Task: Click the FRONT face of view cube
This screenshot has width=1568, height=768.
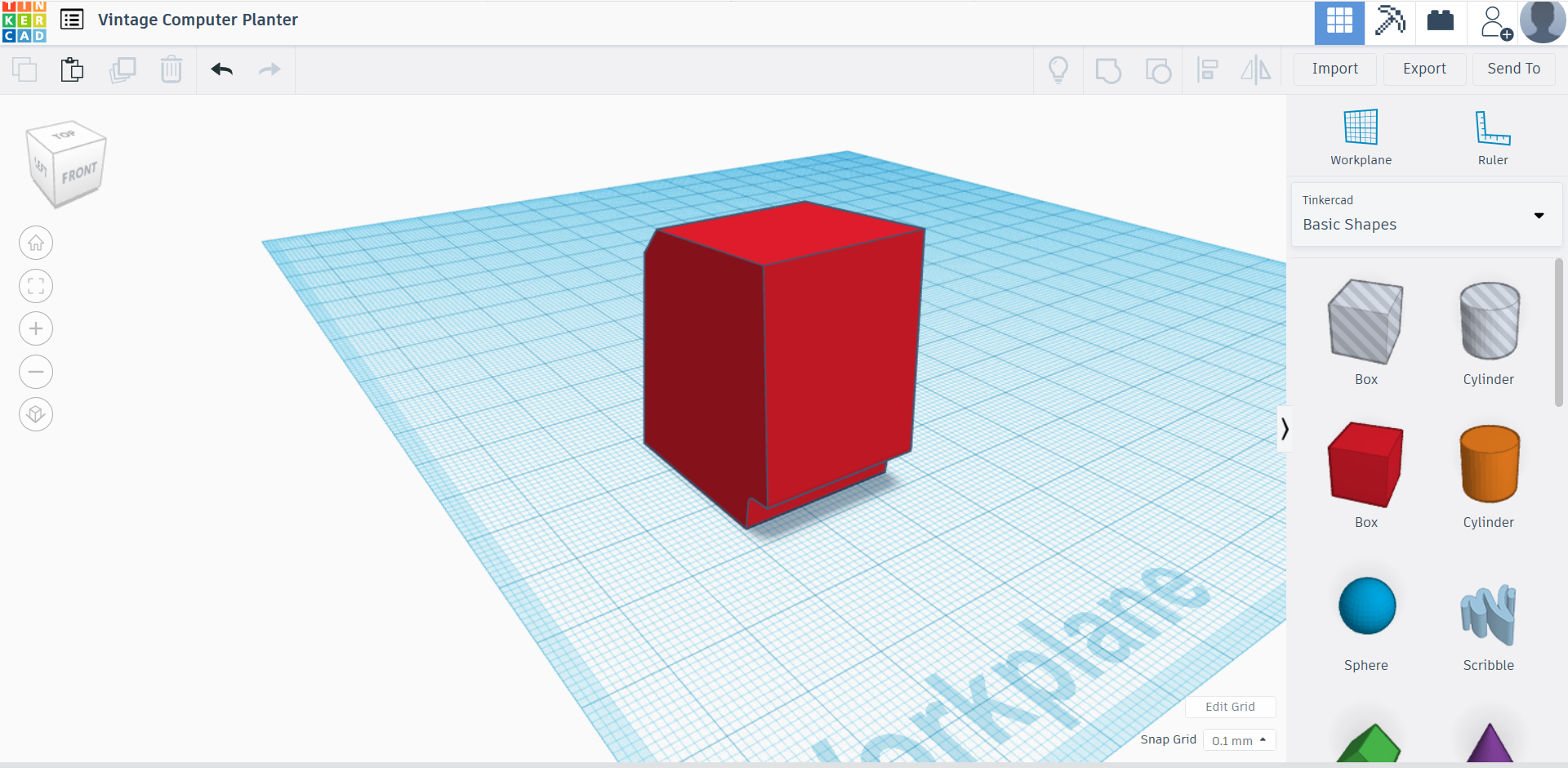Action: coord(79,173)
